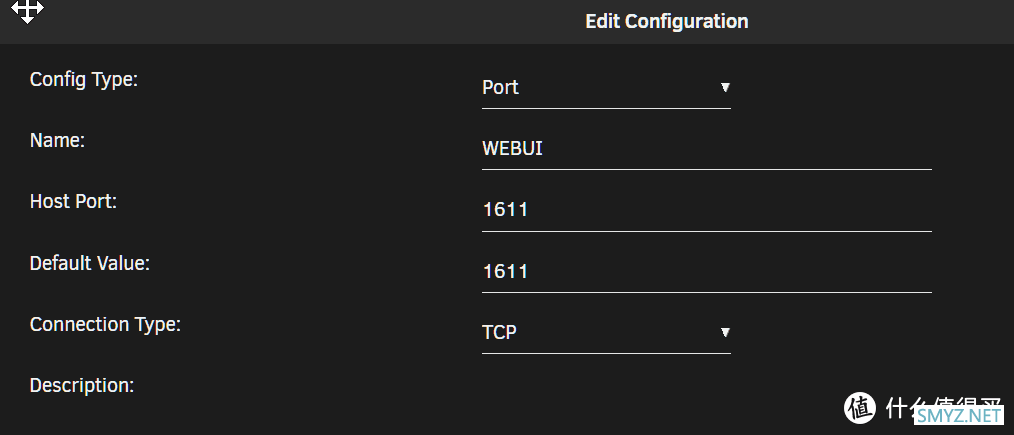Click the Description label

point(82,386)
